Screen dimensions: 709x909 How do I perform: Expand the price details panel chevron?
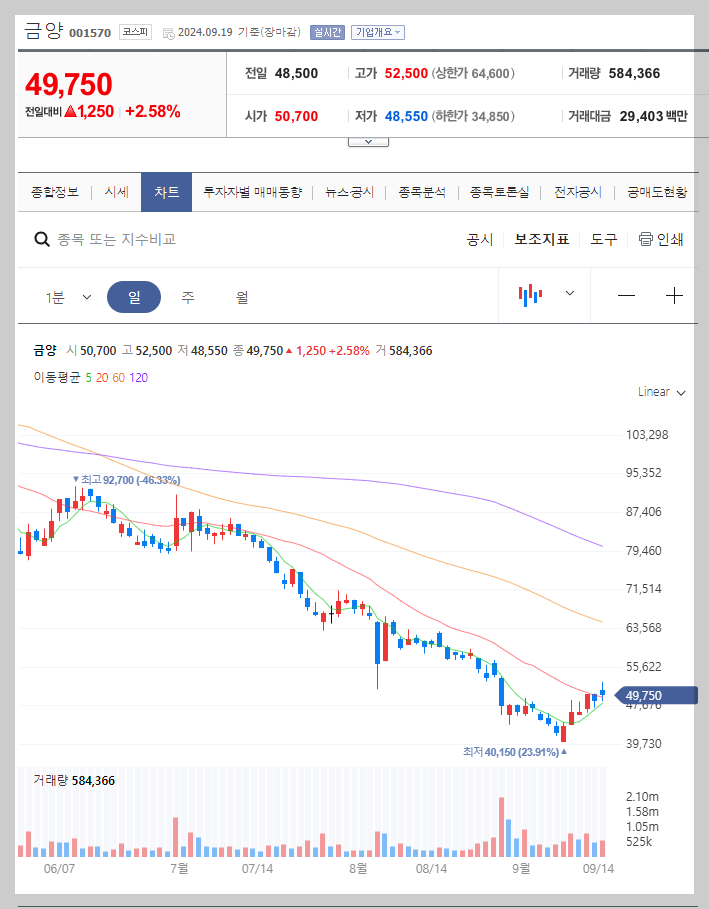tap(368, 140)
